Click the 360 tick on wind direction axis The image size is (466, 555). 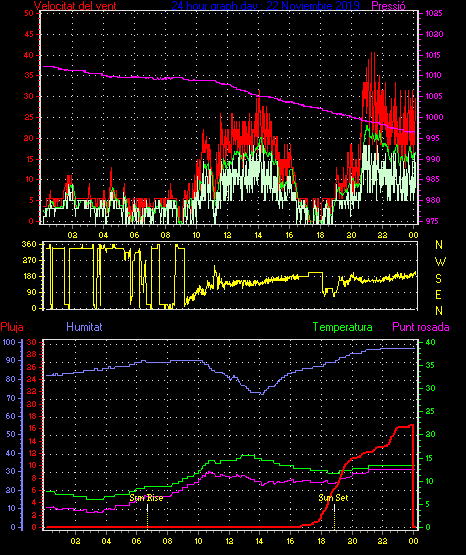pos(29,244)
